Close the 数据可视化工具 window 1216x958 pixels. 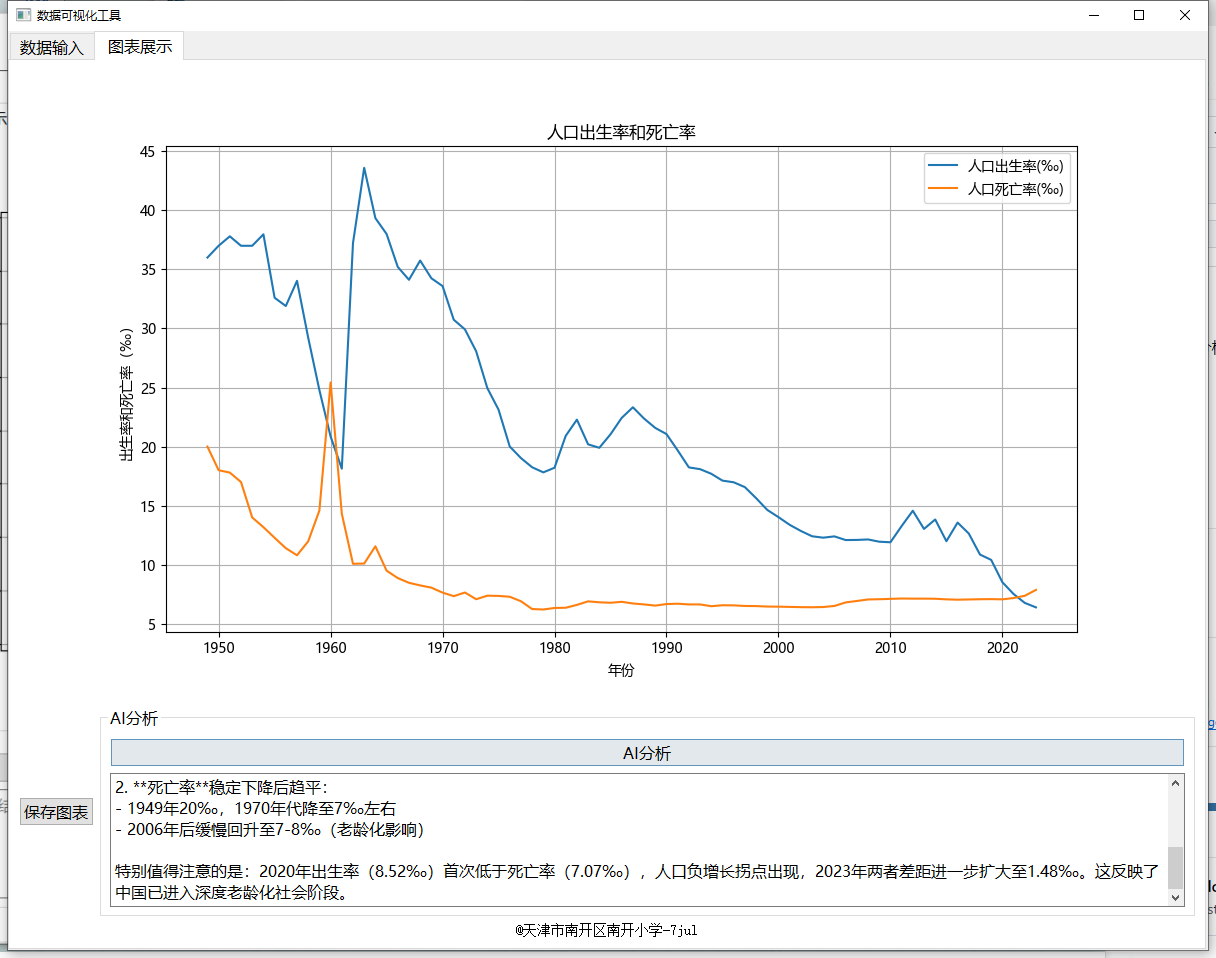[1185, 15]
